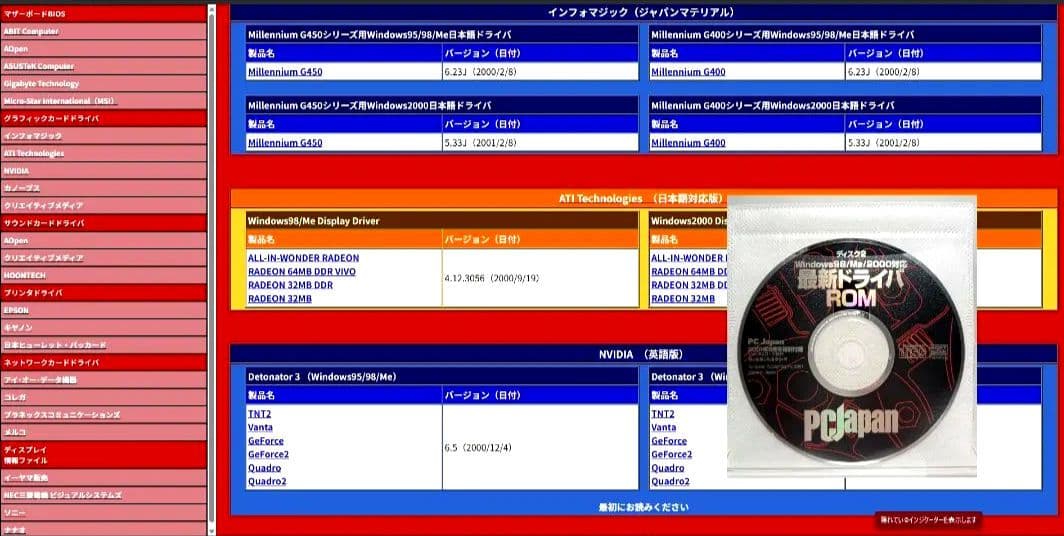Viewport: 1064px width, 536px height.
Task: Open Quadro link under Detonator 3 Windows95/98/Me
Action: 265,468
